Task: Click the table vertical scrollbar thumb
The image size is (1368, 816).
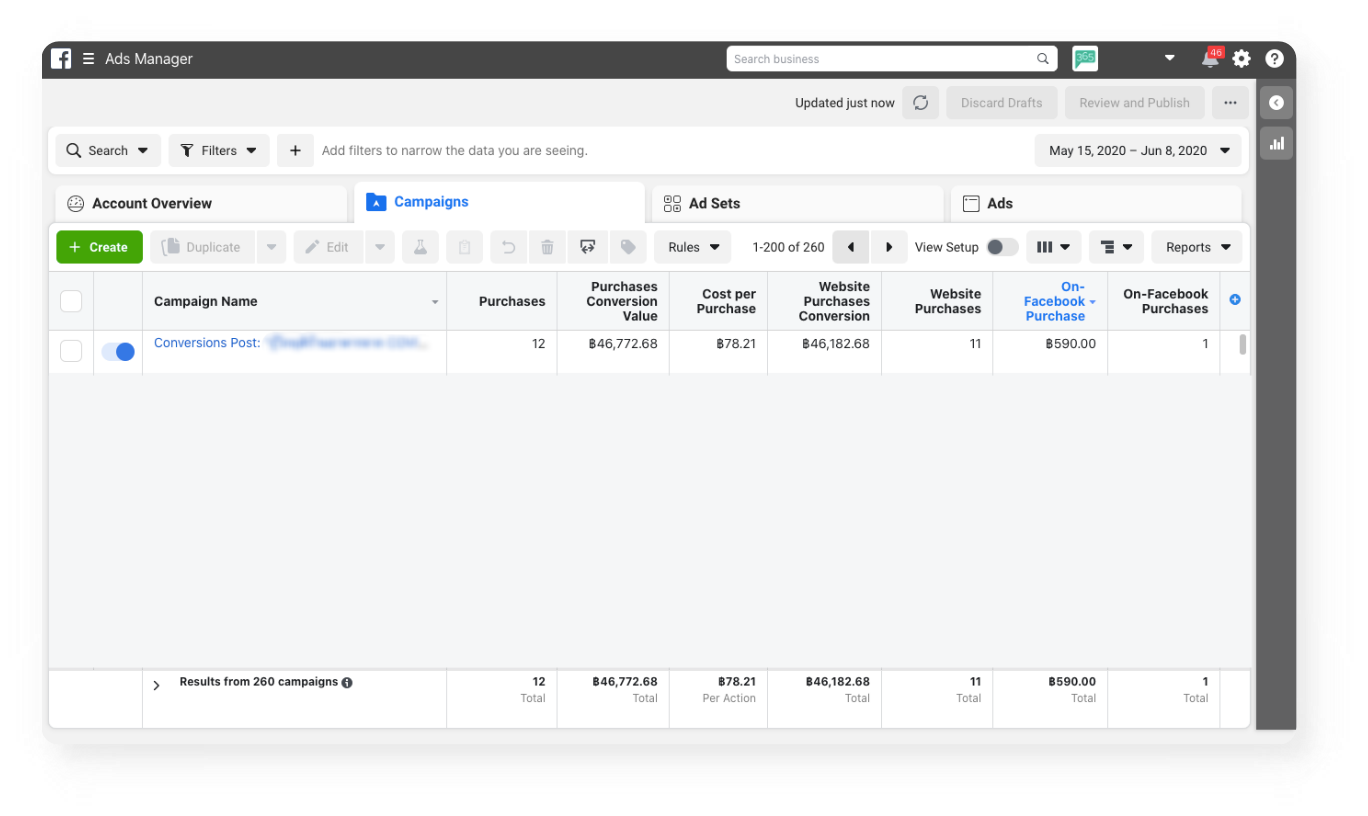Action: [1243, 345]
